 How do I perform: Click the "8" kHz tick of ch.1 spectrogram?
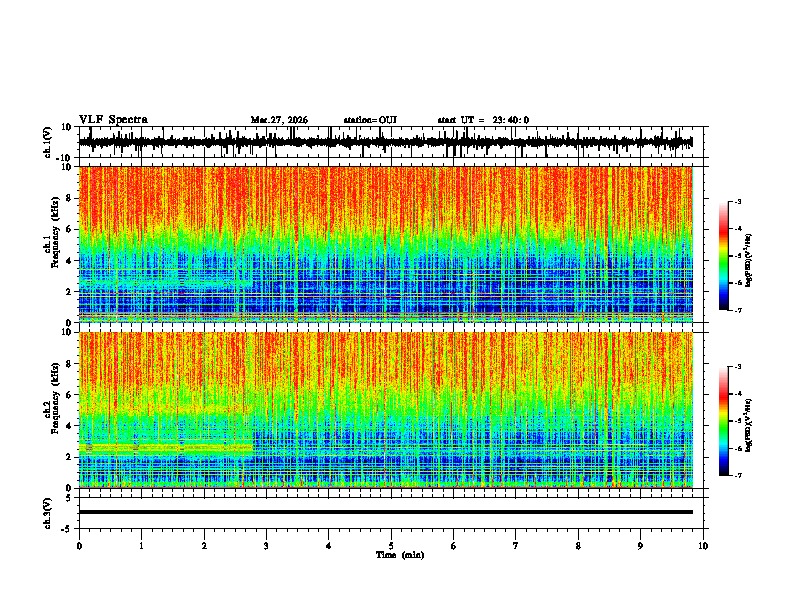(69, 198)
